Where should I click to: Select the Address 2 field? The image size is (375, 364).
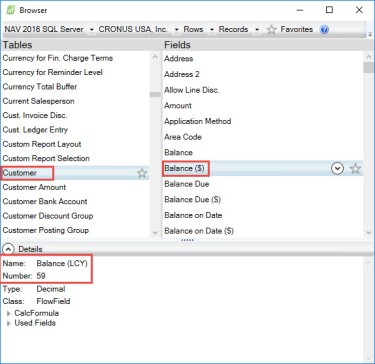coord(182,74)
